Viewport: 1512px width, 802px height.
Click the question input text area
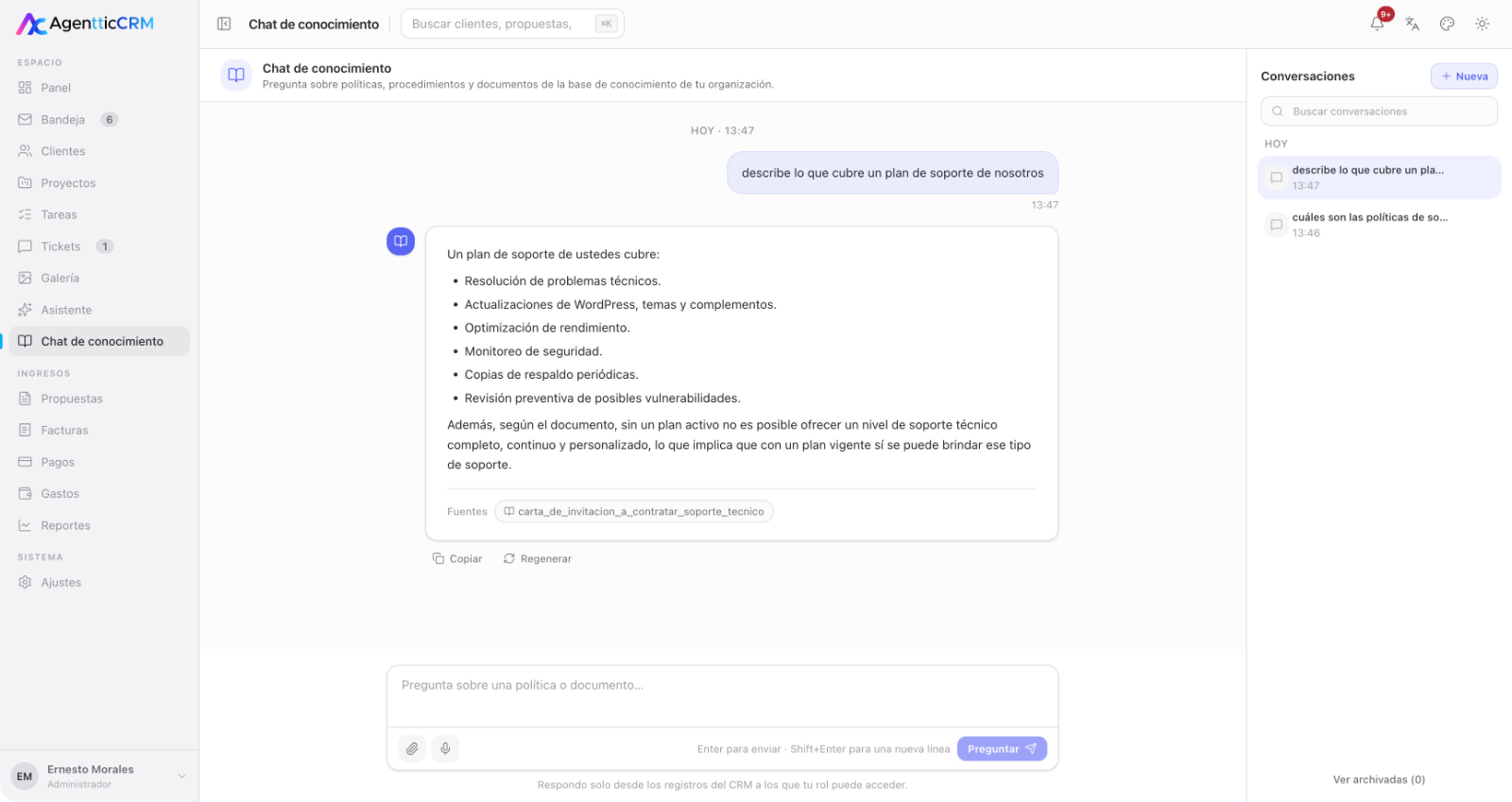722,696
